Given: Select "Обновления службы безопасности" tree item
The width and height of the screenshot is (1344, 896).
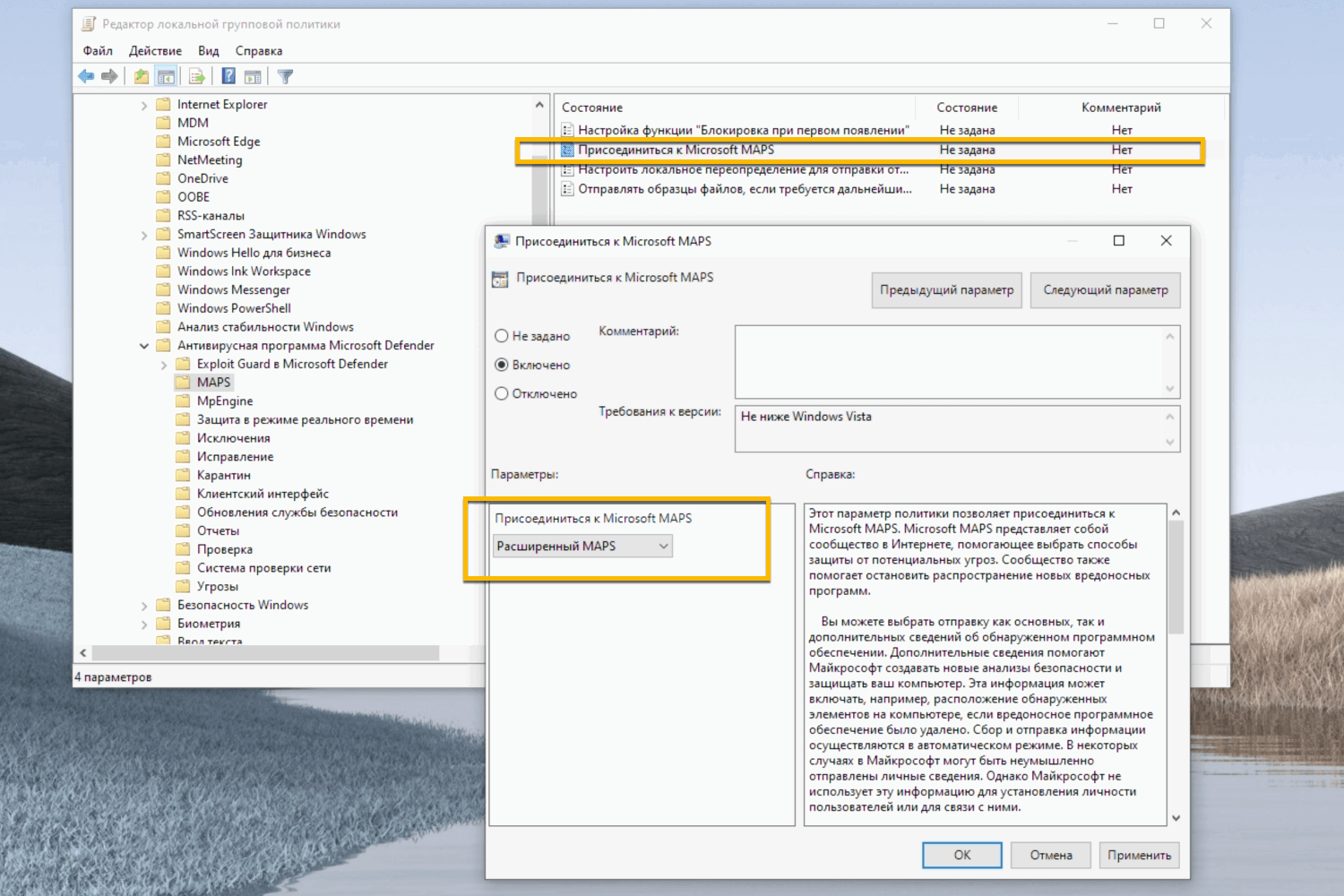Looking at the screenshot, I should (x=297, y=513).
